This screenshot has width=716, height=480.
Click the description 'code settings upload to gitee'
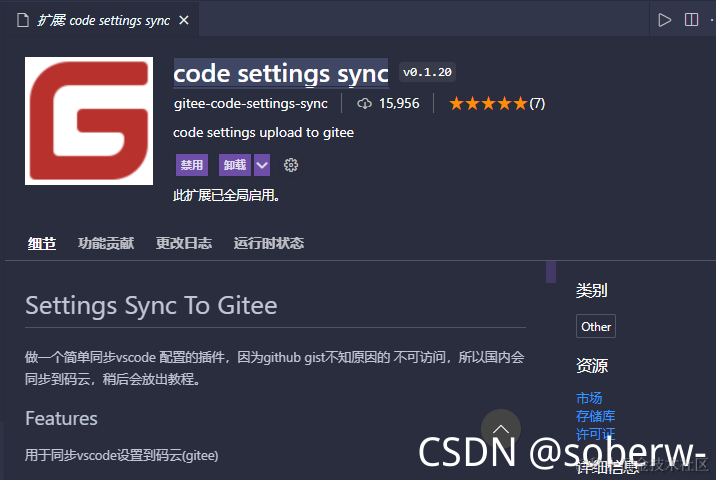(263, 132)
